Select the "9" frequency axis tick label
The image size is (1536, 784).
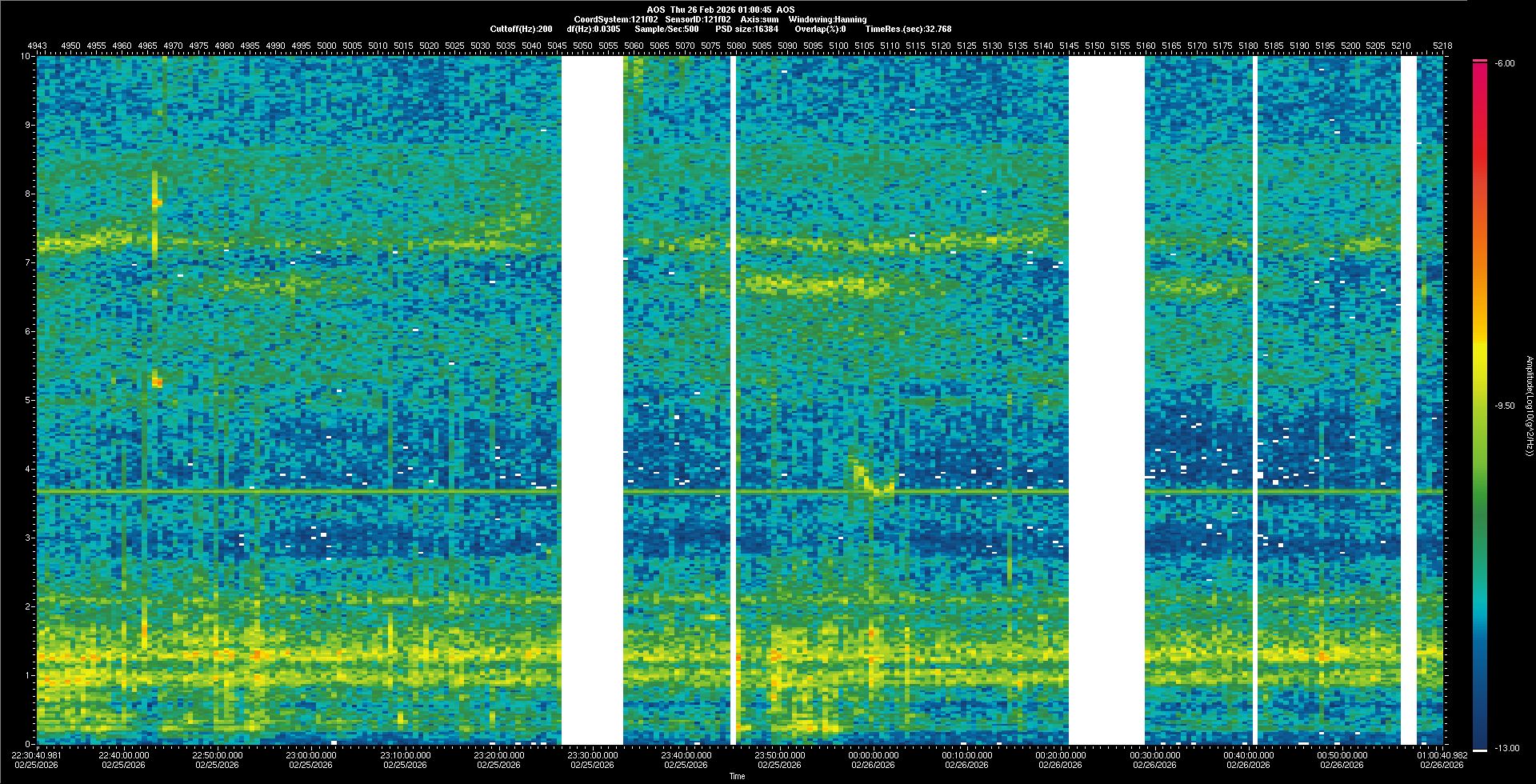coord(28,125)
